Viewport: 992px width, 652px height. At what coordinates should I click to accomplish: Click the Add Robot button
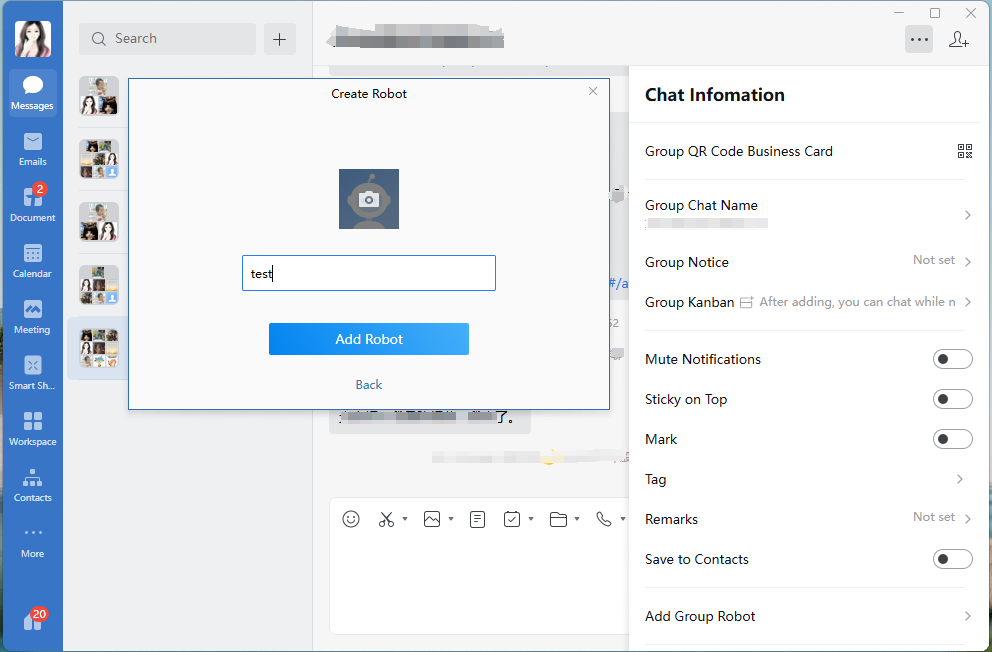(x=369, y=339)
